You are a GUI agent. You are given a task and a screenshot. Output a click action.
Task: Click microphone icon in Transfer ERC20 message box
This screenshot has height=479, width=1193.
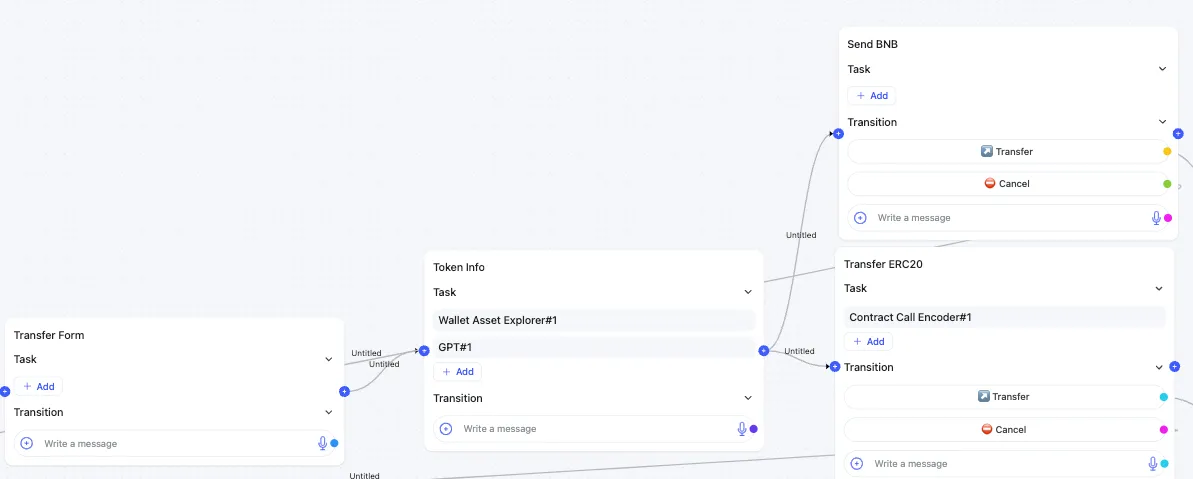pos(1153,464)
